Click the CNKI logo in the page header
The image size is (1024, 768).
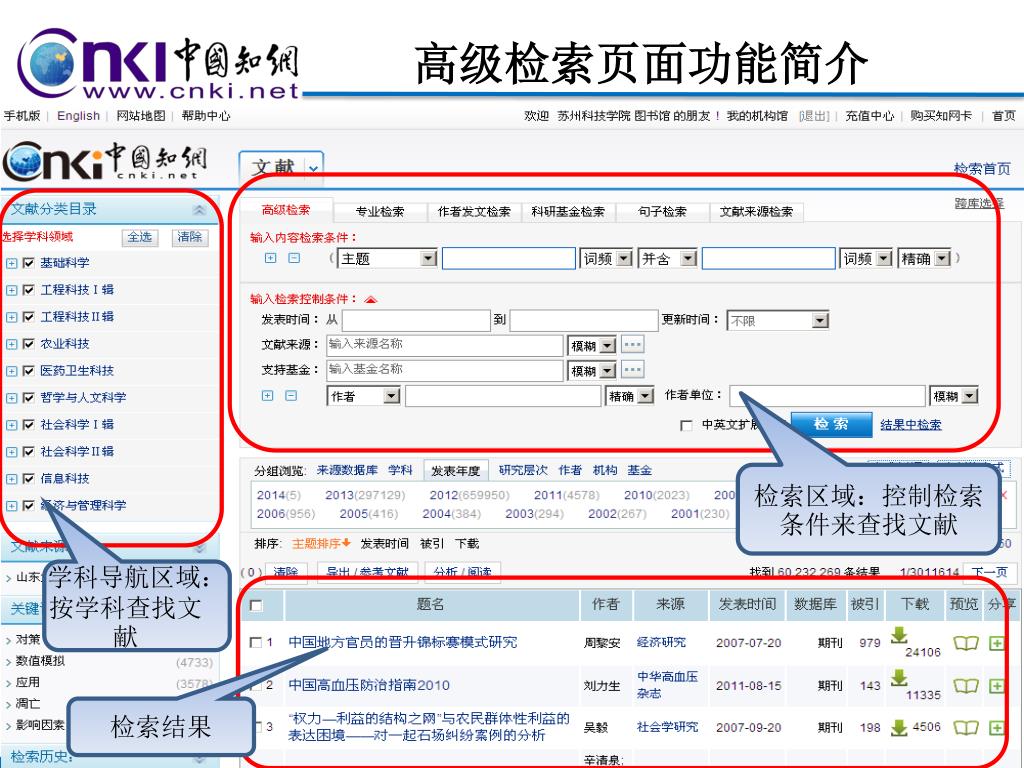pyautogui.click(x=104, y=161)
